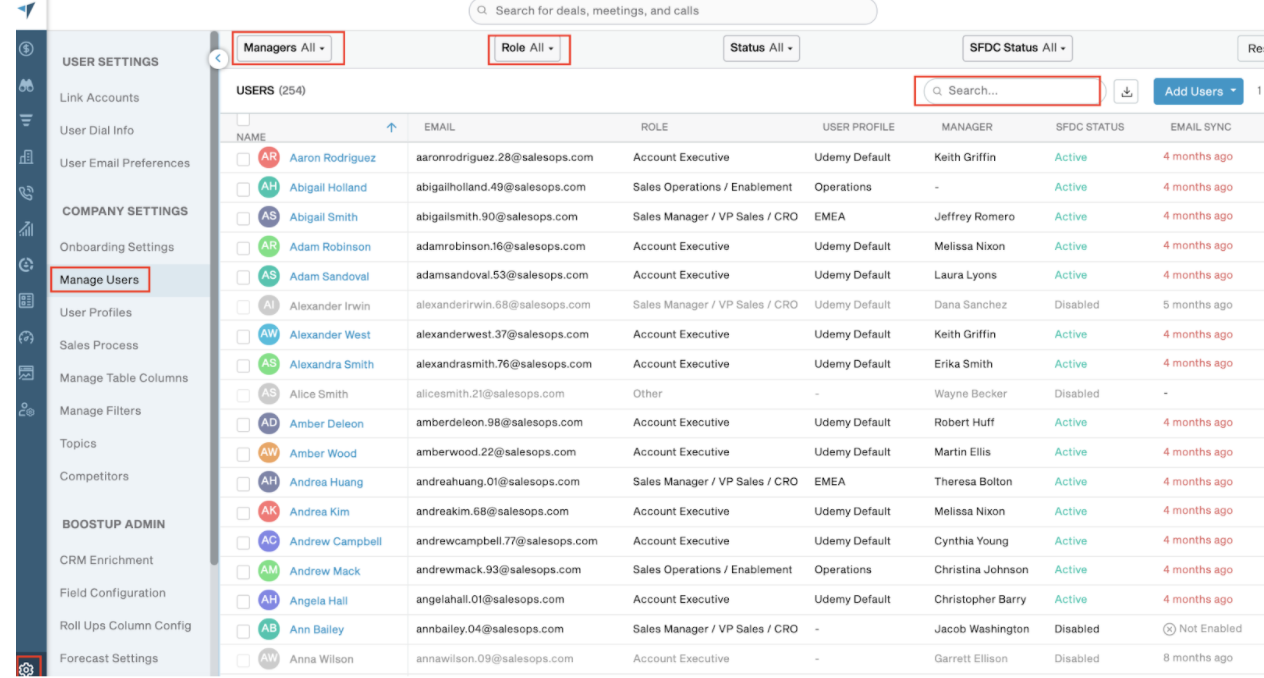This screenshot has width=1264, height=678.
Task: Toggle the select-all checkbox in header
Action: (x=243, y=120)
